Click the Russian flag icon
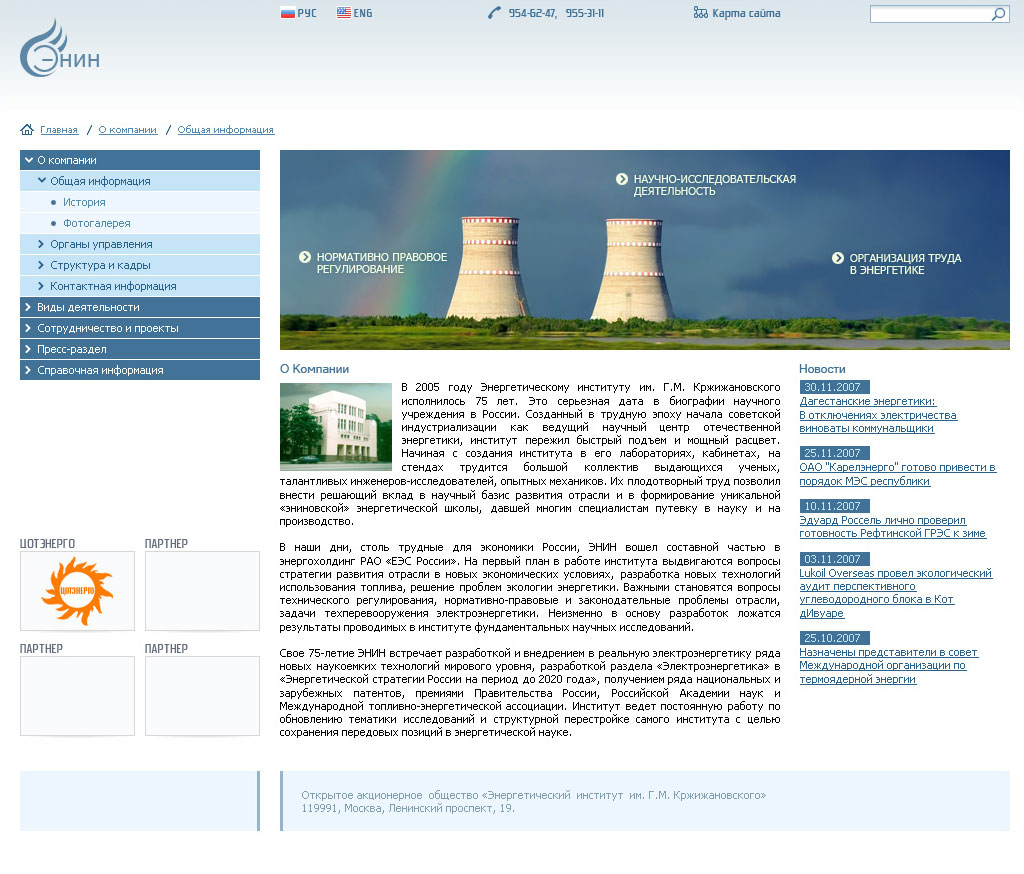1024x874 pixels. tap(287, 12)
